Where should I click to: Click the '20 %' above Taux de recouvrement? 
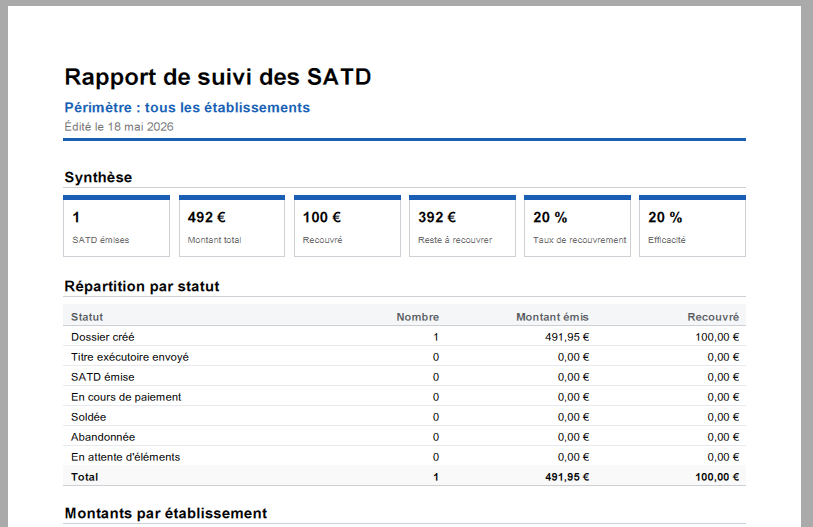(x=550, y=217)
